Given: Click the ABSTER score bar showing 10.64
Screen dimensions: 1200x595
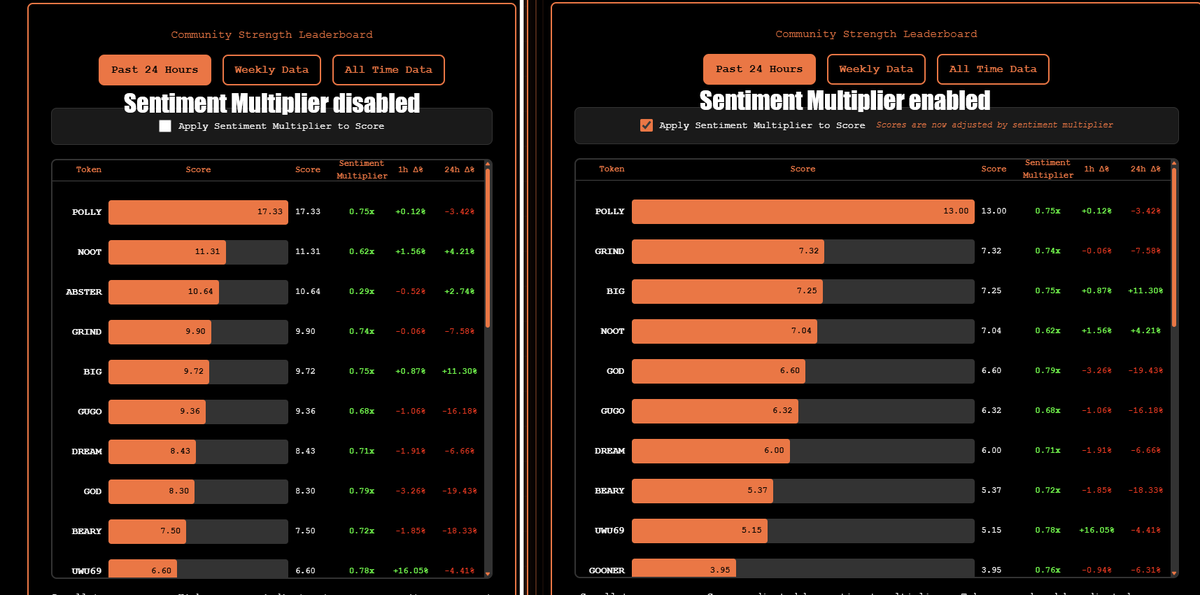Looking at the screenshot, I should [x=164, y=292].
